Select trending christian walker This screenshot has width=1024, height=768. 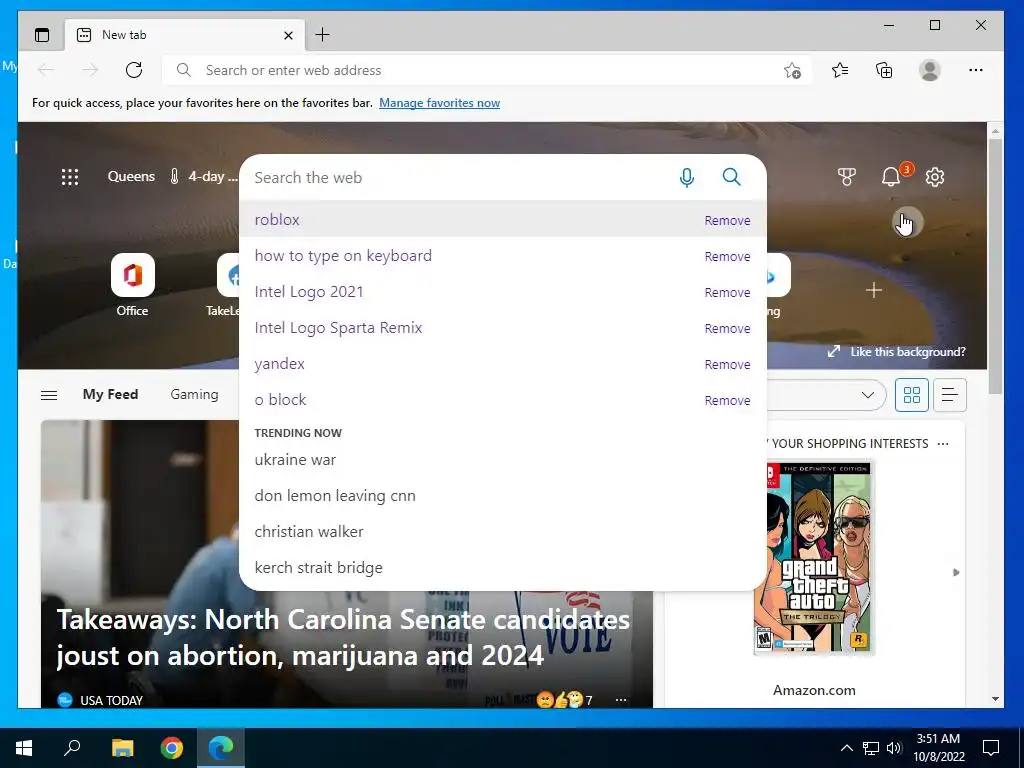503,532
